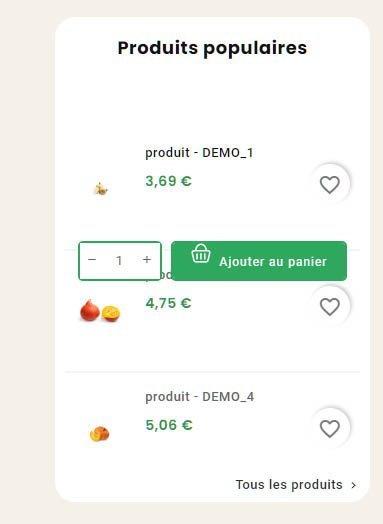Select the 5,06 € price
Viewport: 383px width, 524px height.
coord(169,425)
